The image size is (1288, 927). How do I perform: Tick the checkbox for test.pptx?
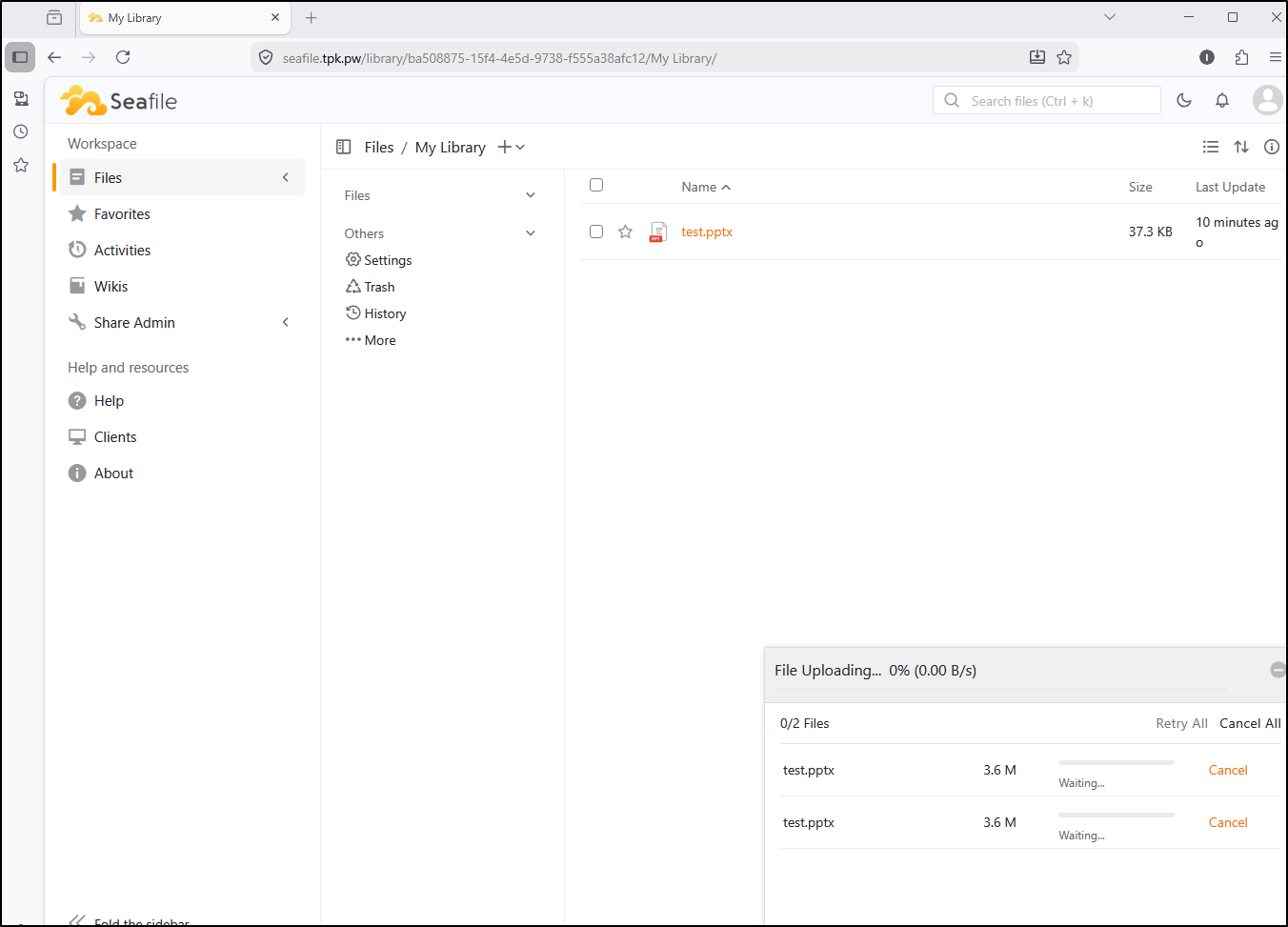pos(596,232)
